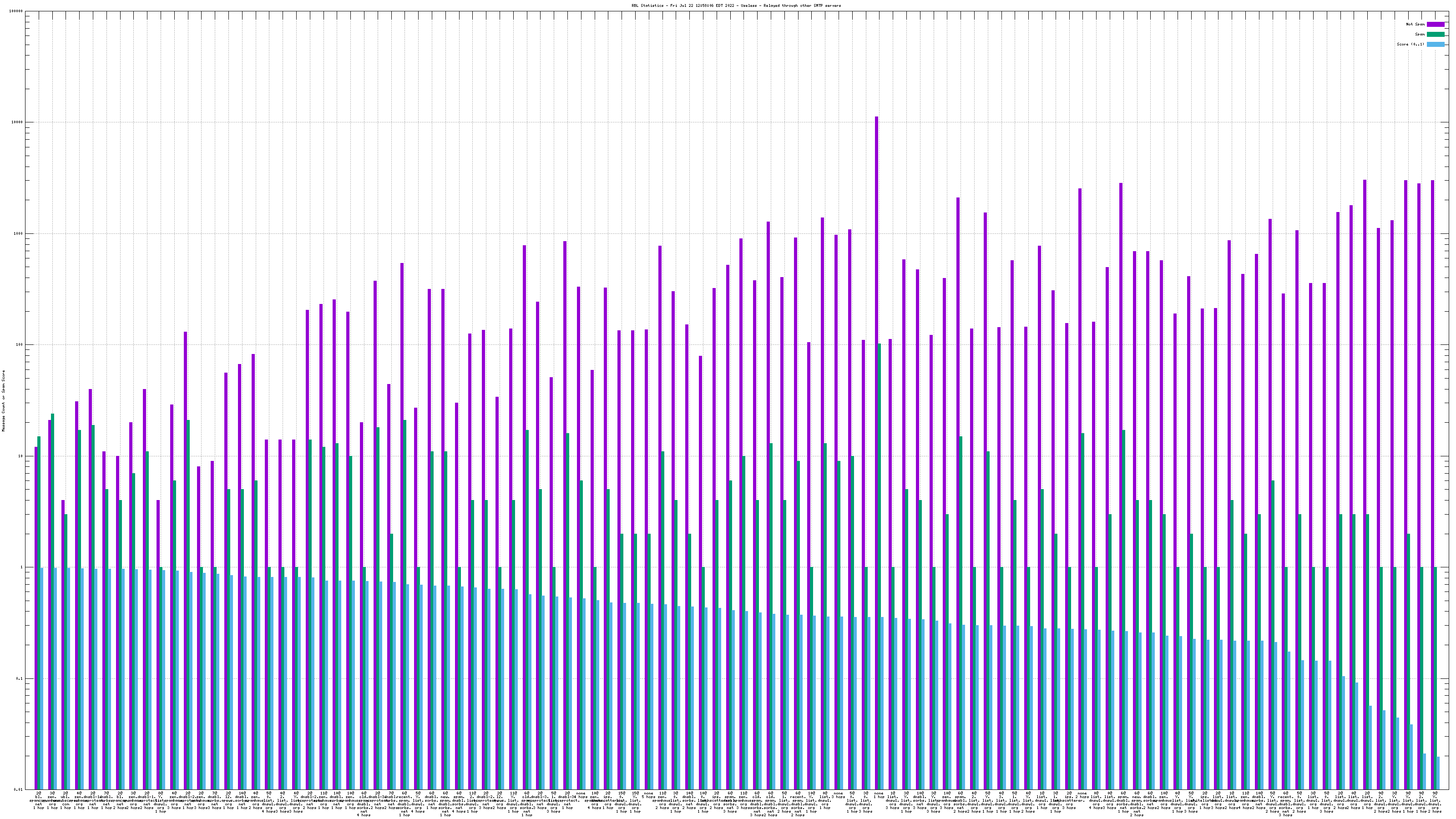
Task: Click the 100 y-axis tick label
Action: pos(20,345)
